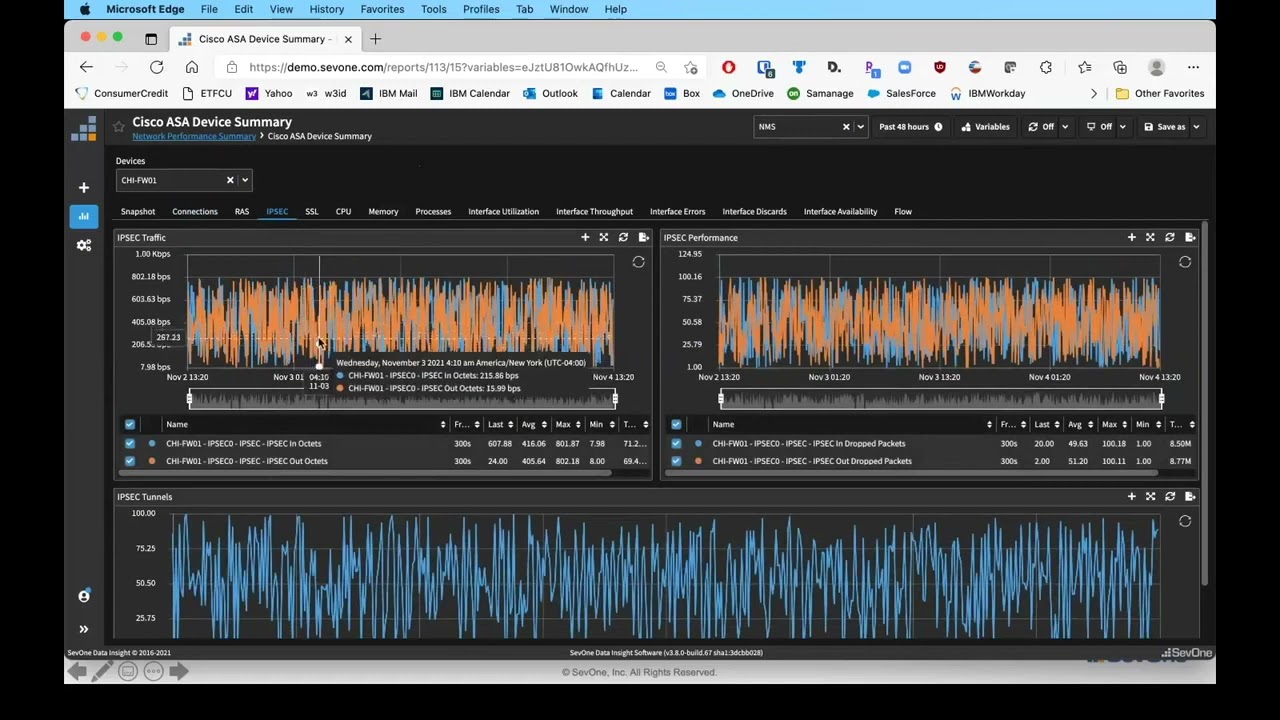Screen dimensions: 1280x720
Task: Expand the TV mode Off dropdown arrow
Action: (x=1123, y=127)
